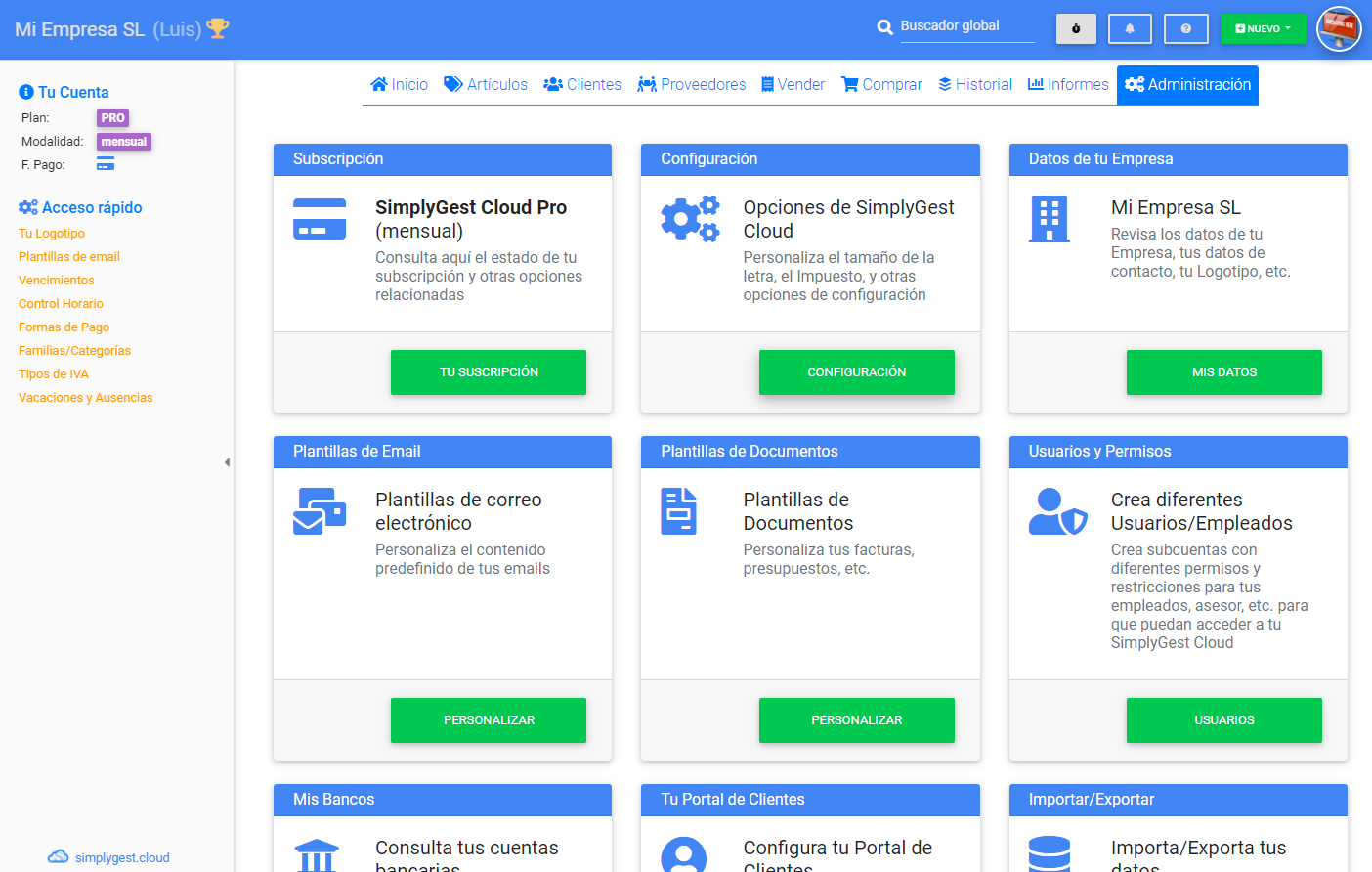Viewport: 1372px width, 872px height.
Task: Click the help question mark icon
Action: [x=1185, y=28]
